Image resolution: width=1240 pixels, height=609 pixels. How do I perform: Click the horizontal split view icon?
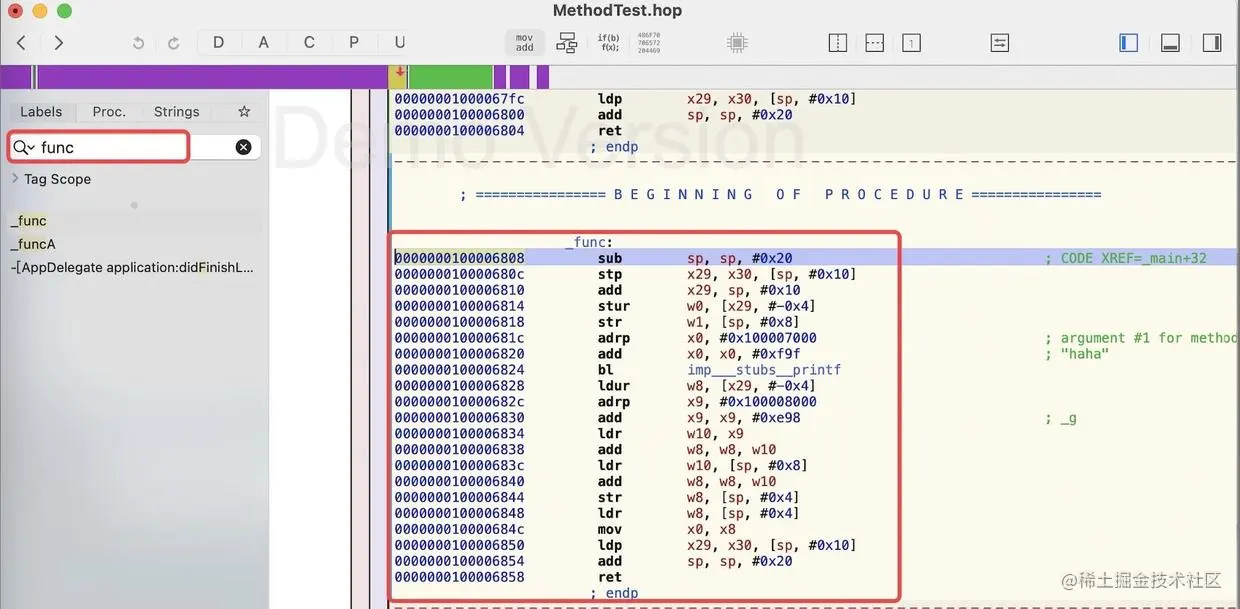[874, 43]
